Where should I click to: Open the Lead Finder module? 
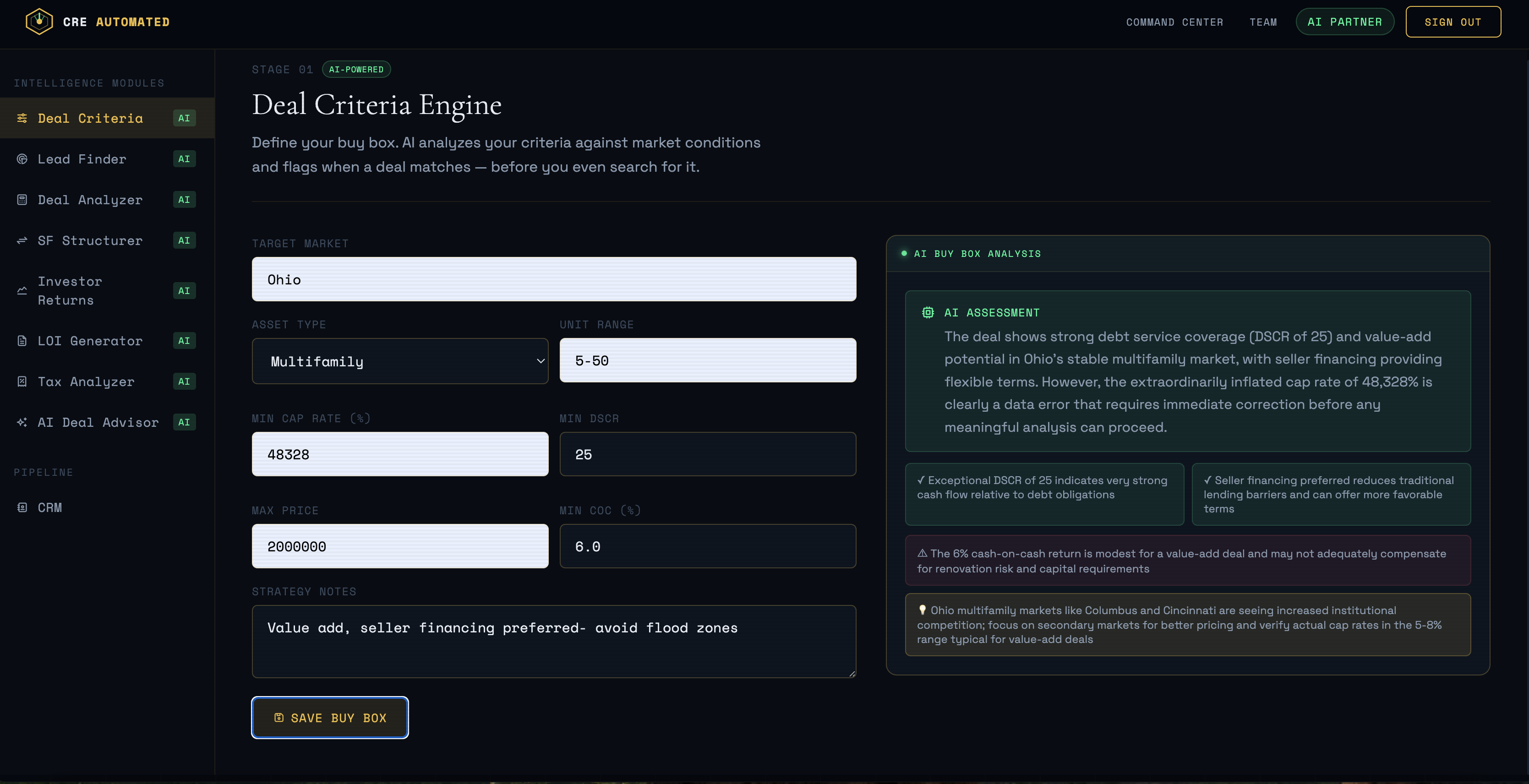pyautogui.click(x=107, y=159)
